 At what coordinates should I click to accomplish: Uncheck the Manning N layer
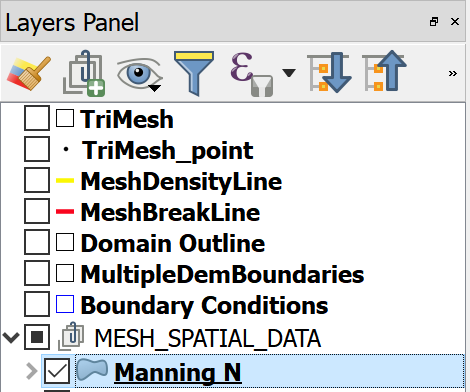point(57,371)
